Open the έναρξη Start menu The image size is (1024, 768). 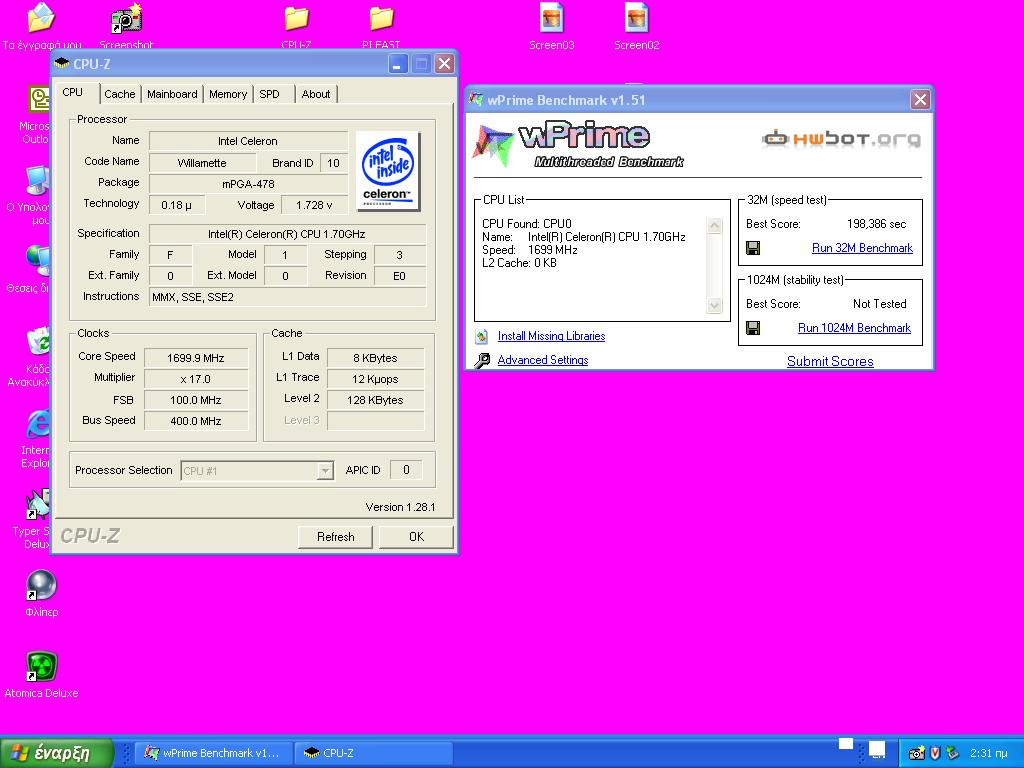click(57, 753)
